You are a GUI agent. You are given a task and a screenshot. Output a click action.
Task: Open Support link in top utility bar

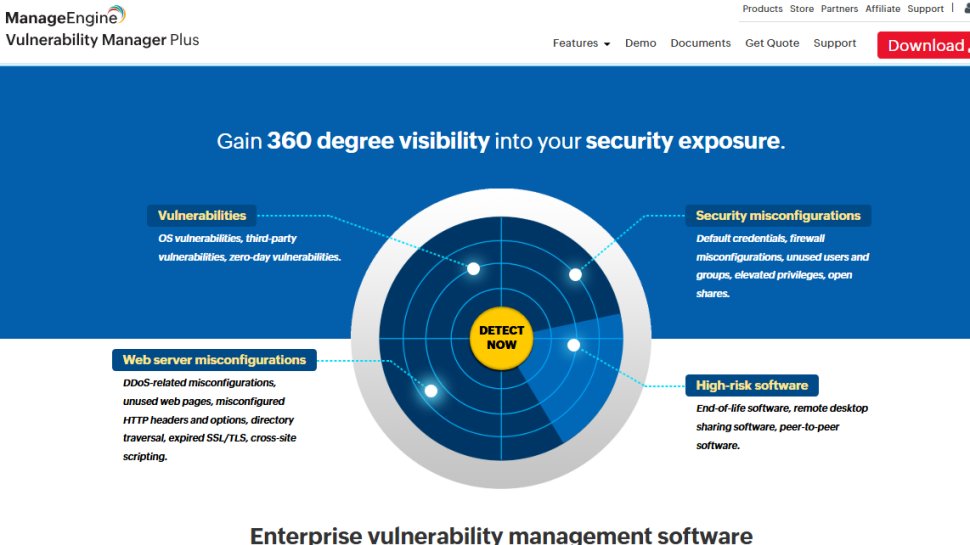tap(925, 9)
